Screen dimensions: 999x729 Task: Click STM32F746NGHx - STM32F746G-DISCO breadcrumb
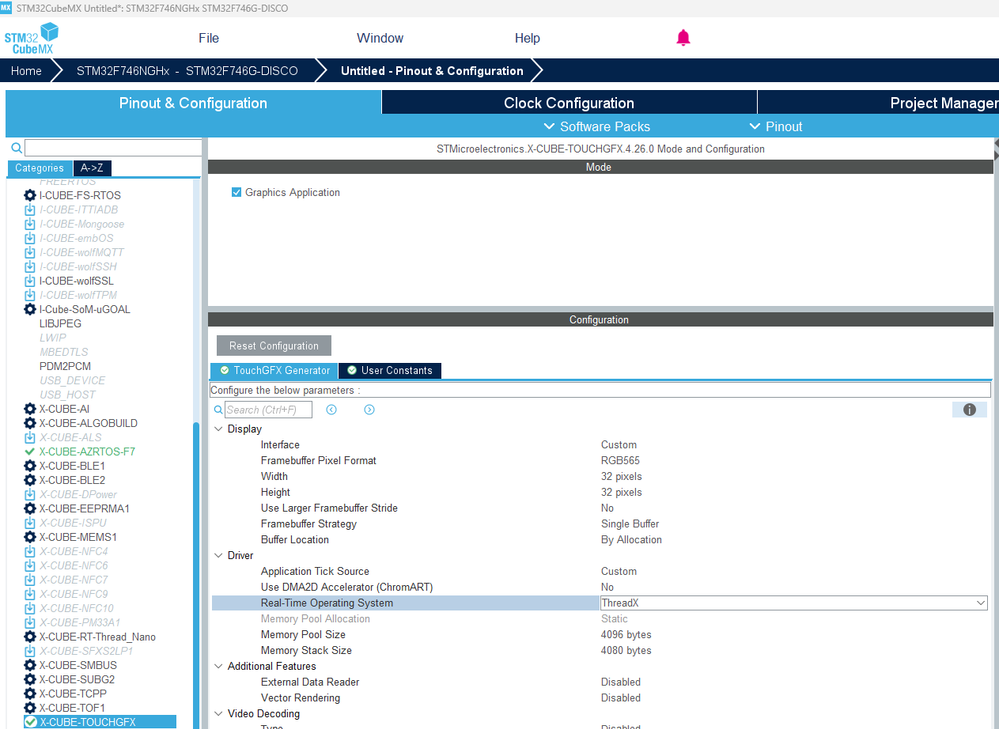pyautogui.click(x=187, y=71)
